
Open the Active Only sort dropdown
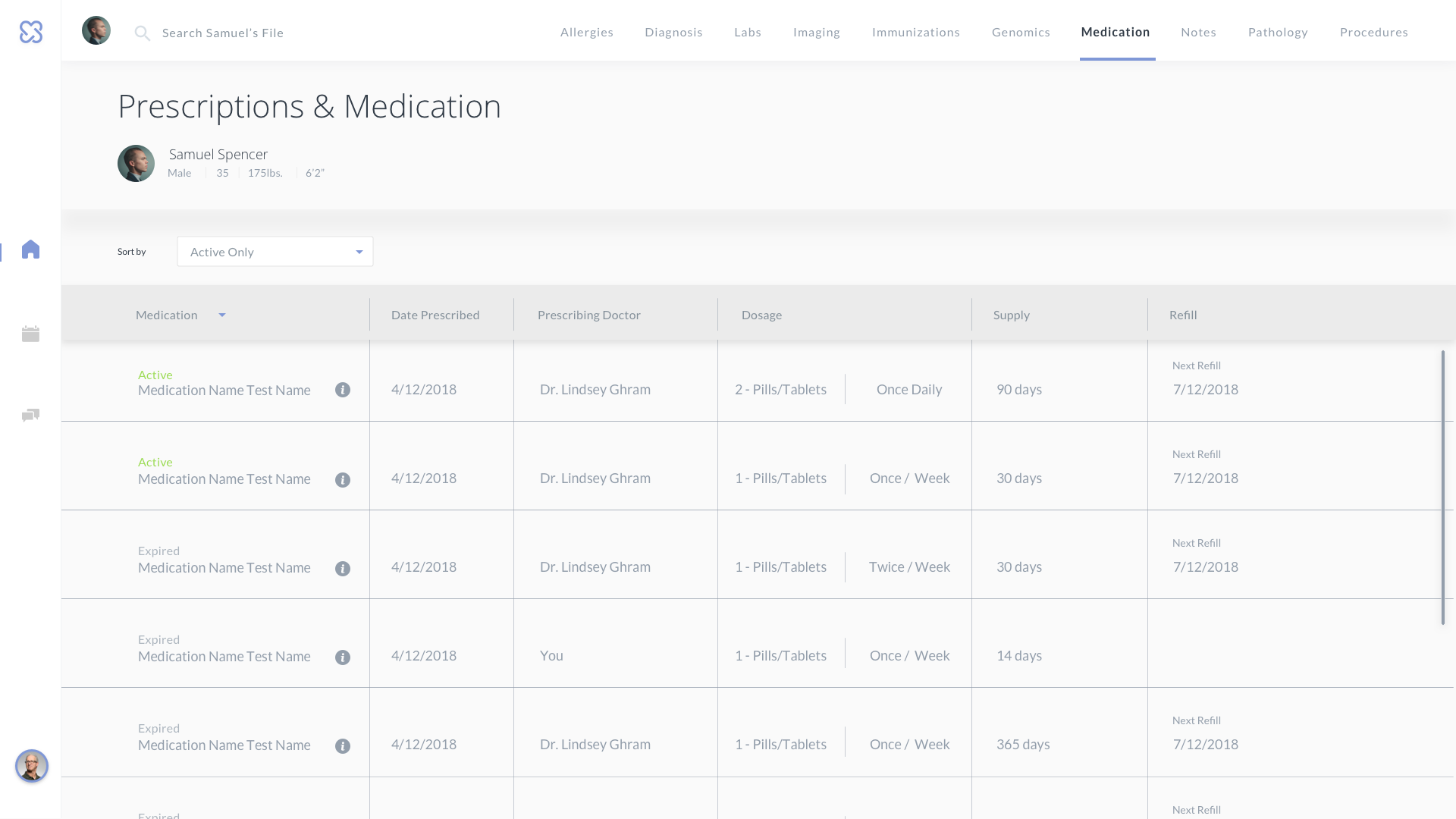[x=275, y=252]
